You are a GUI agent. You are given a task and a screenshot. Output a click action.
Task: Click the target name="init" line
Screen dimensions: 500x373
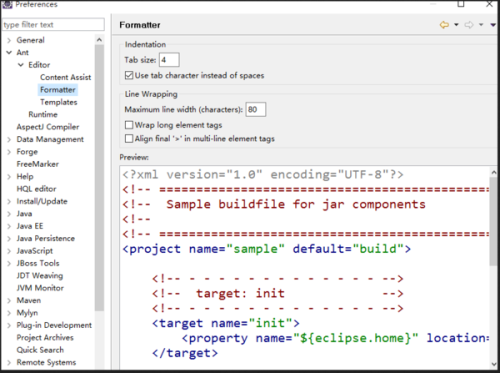click(226, 323)
